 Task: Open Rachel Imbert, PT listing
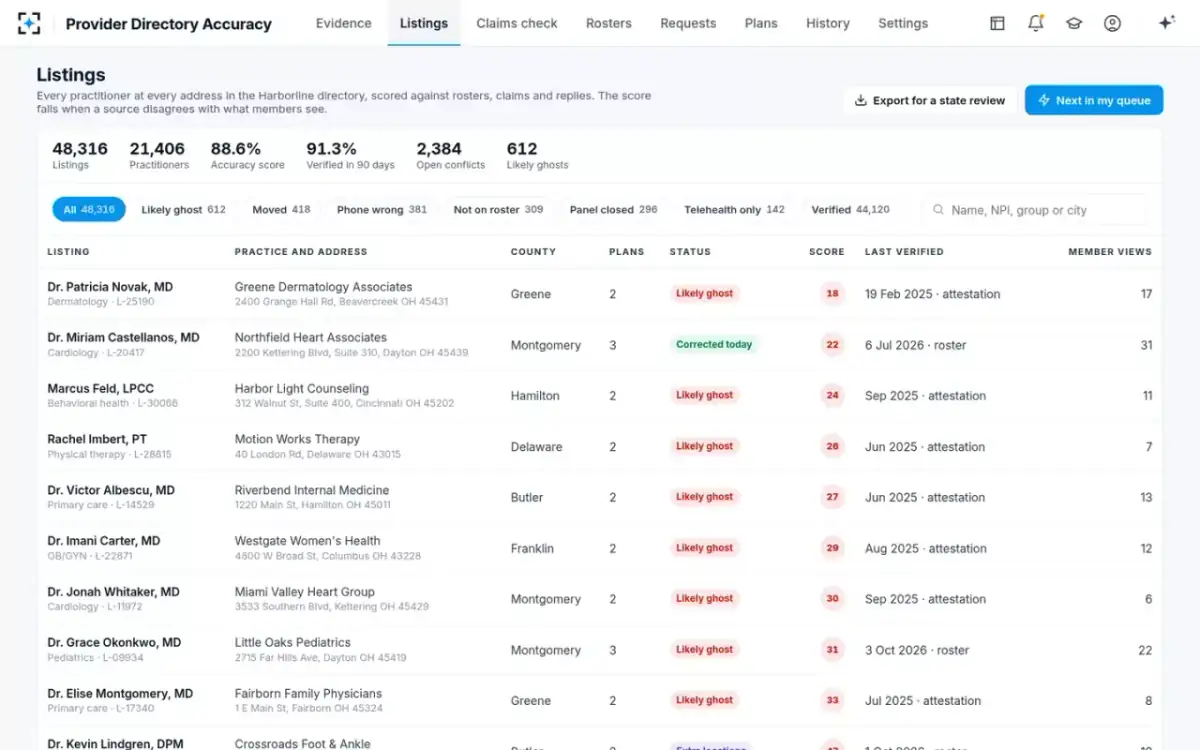[97, 439]
